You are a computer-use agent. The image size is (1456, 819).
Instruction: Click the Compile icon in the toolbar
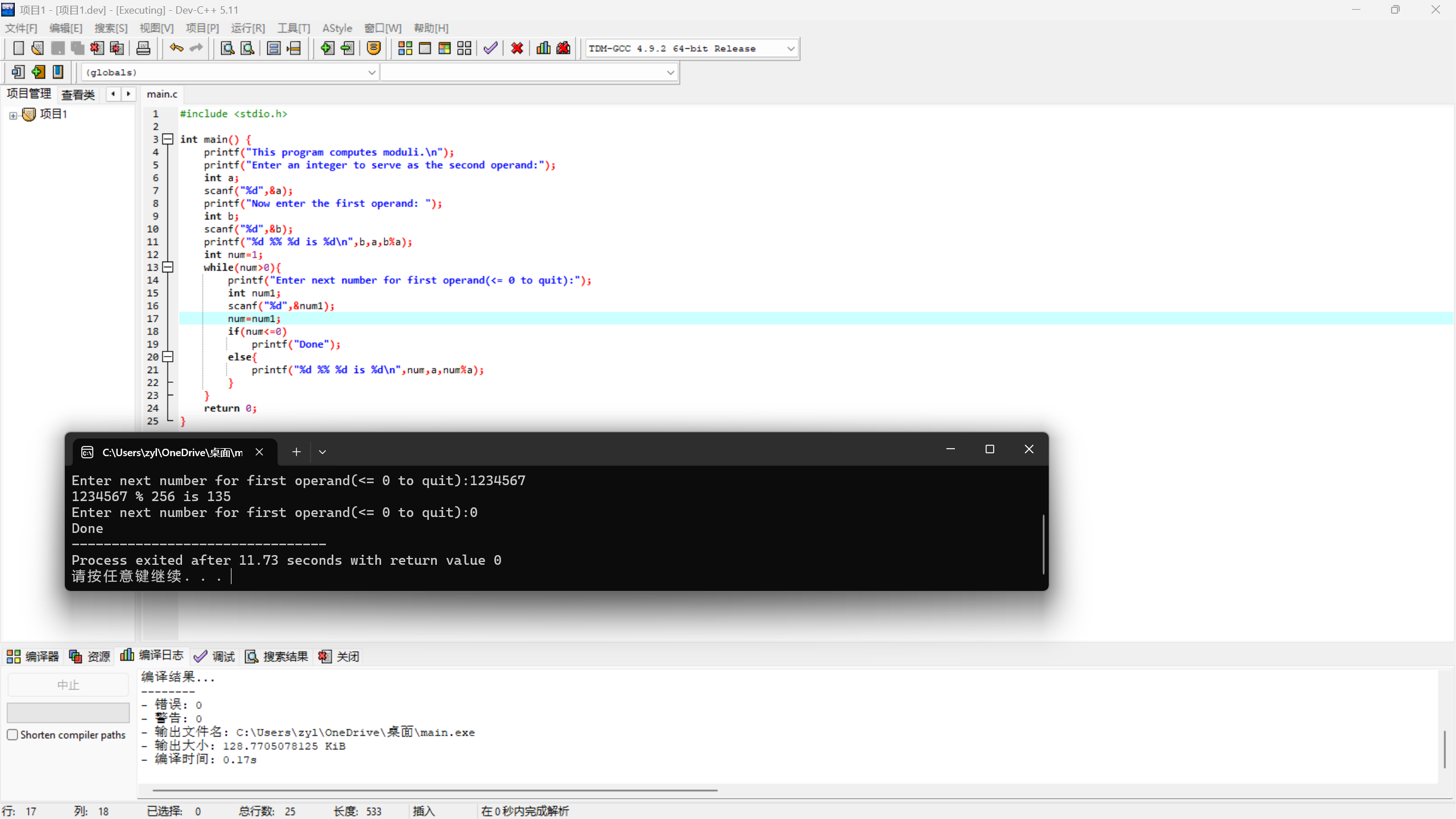(405, 48)
